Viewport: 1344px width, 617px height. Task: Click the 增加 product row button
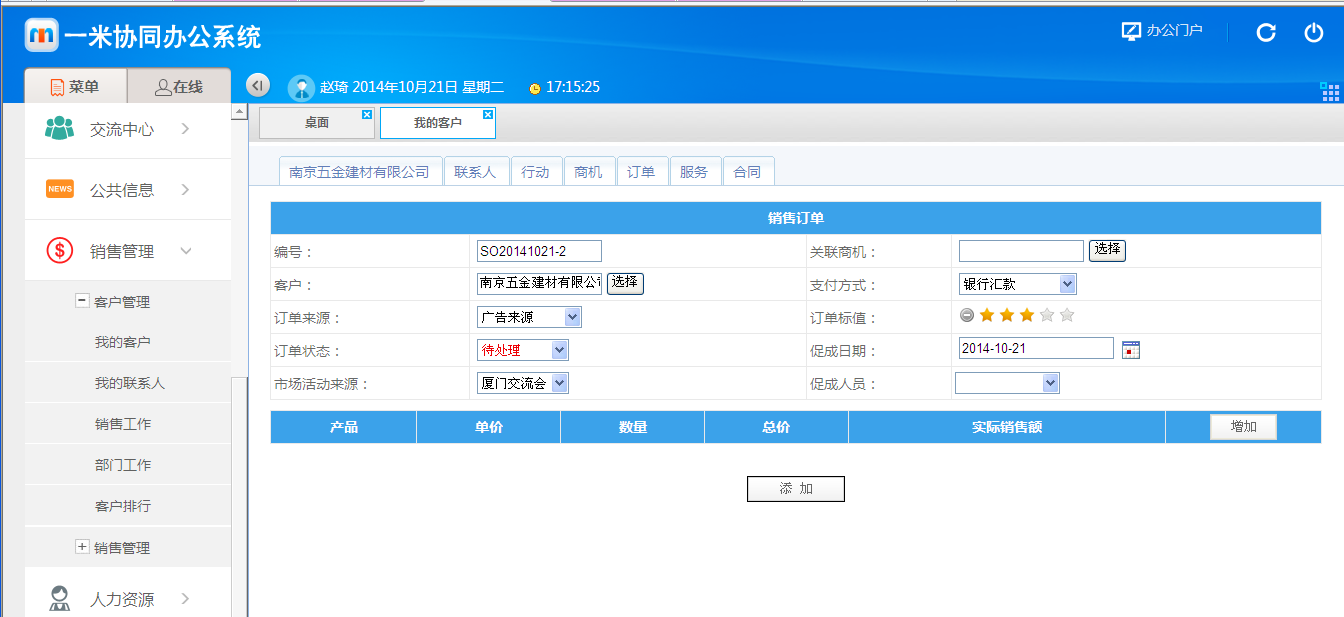1243,427
